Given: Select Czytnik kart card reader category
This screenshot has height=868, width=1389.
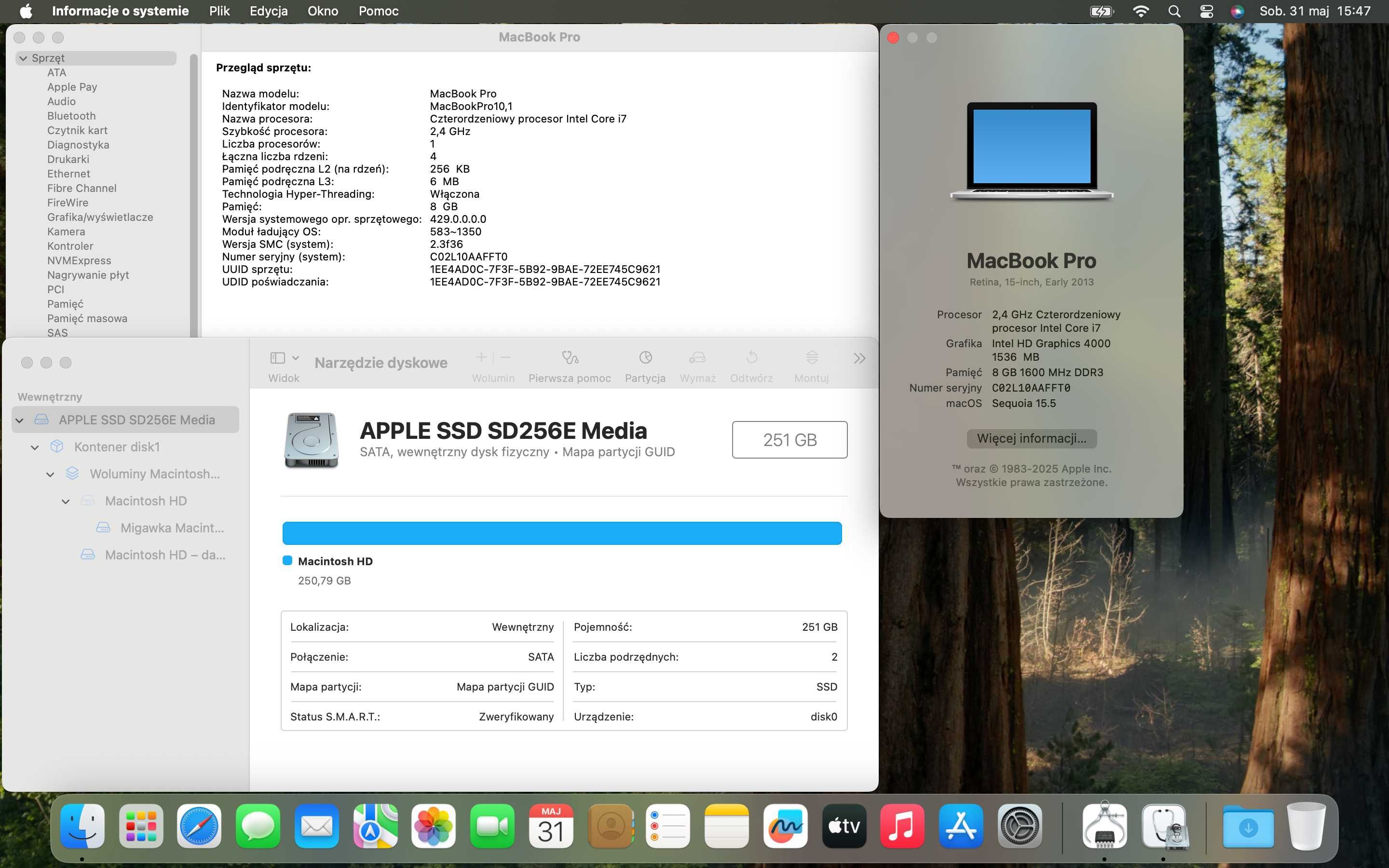Looking at the screenshot, I should pos(78,130).
